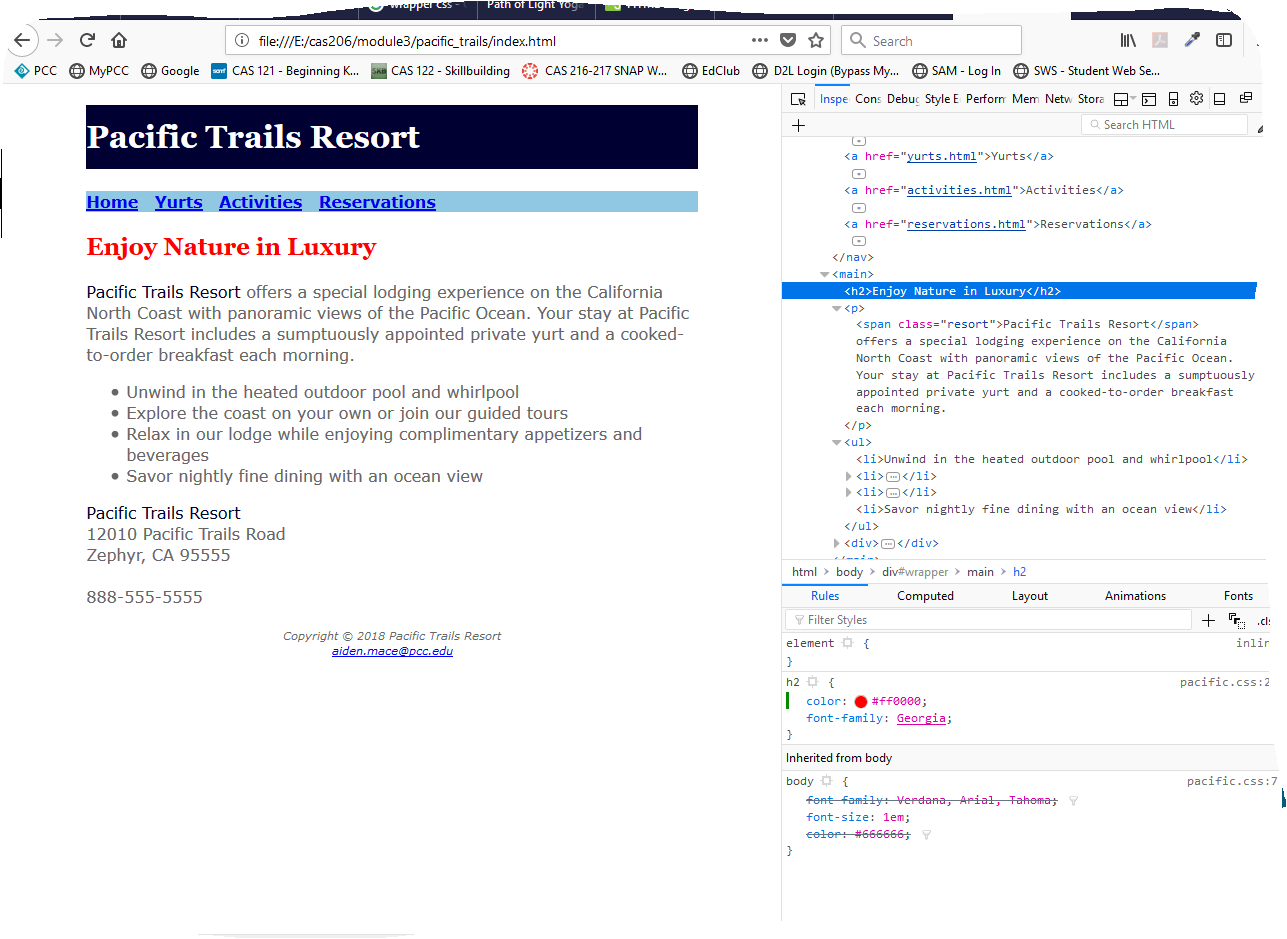Click the Forward navigation arrow
Screen dimensions: 1287x939
(55, 41)
